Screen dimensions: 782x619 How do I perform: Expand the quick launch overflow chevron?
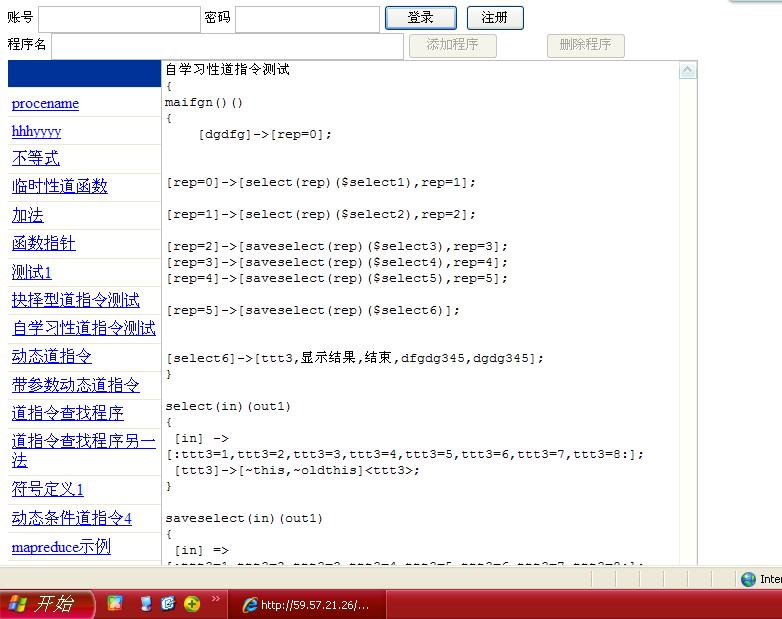215,599
